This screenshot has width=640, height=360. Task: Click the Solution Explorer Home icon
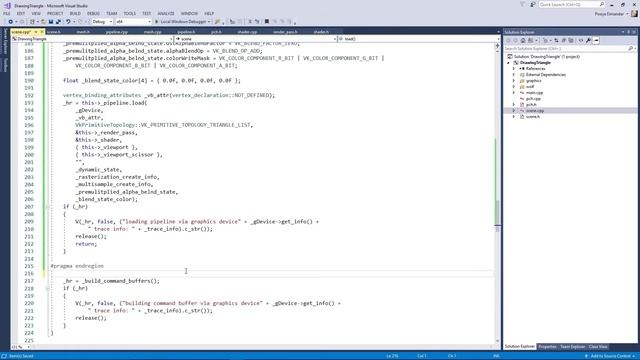coord(523,40)
